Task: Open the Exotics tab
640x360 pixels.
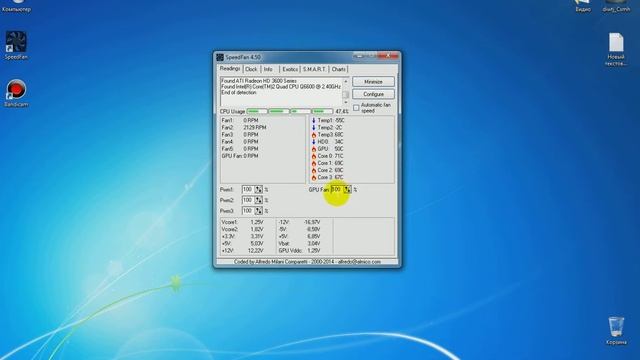Action: [x=290, y=69]
